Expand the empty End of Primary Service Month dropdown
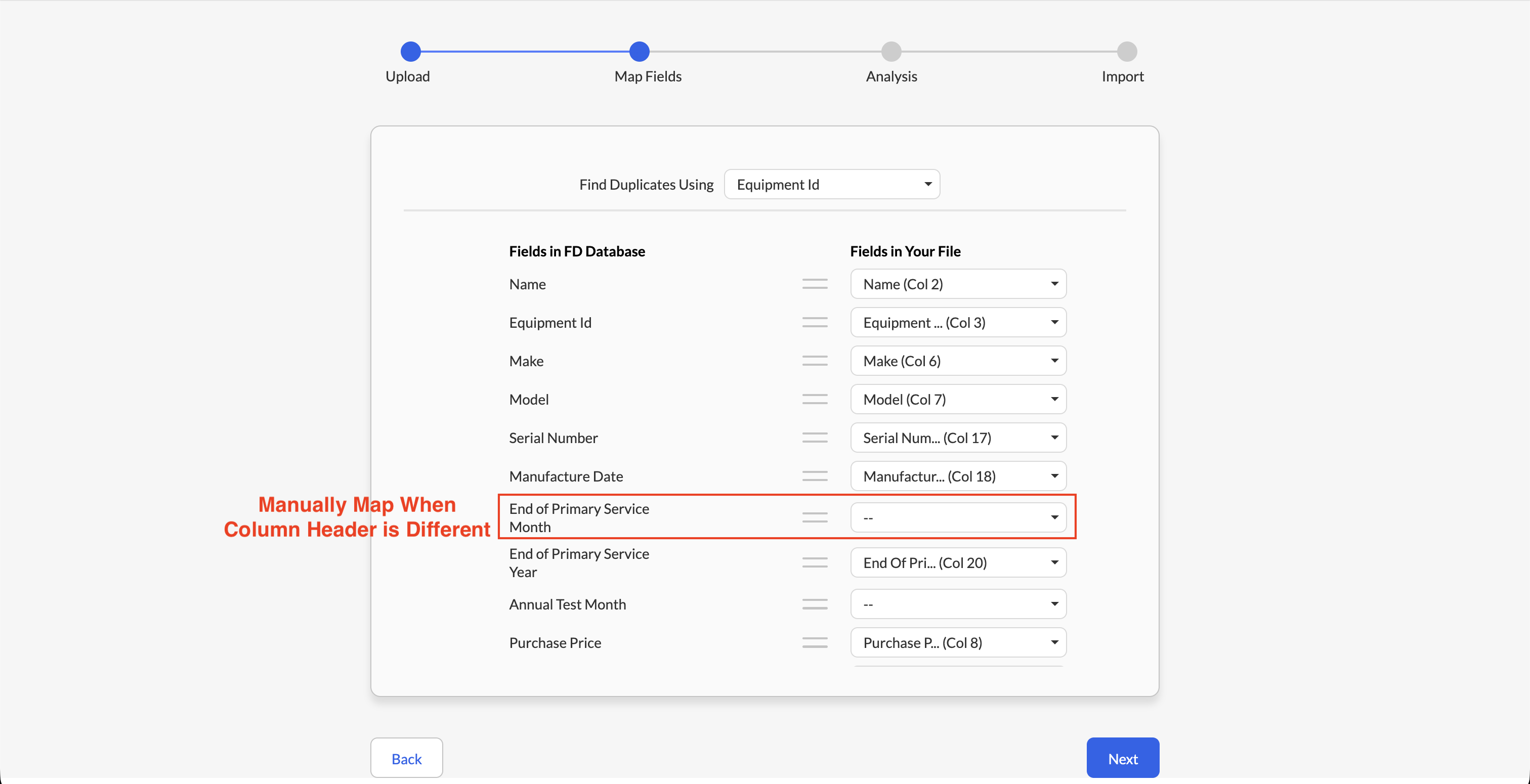The width and height of the screenshot is (1530, 784). coord(958,517)
